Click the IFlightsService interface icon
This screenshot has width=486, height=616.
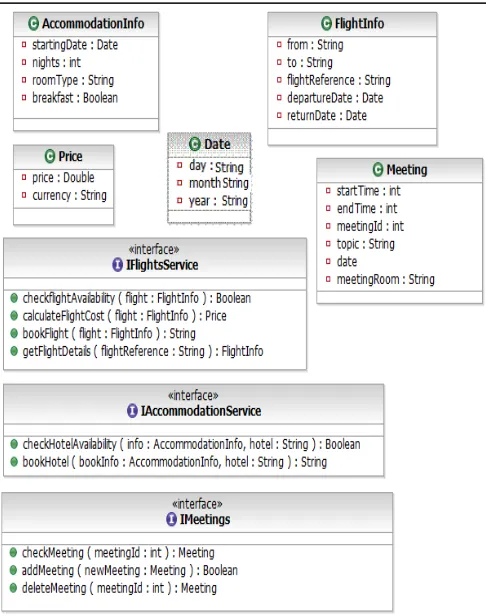pos(117,265)
